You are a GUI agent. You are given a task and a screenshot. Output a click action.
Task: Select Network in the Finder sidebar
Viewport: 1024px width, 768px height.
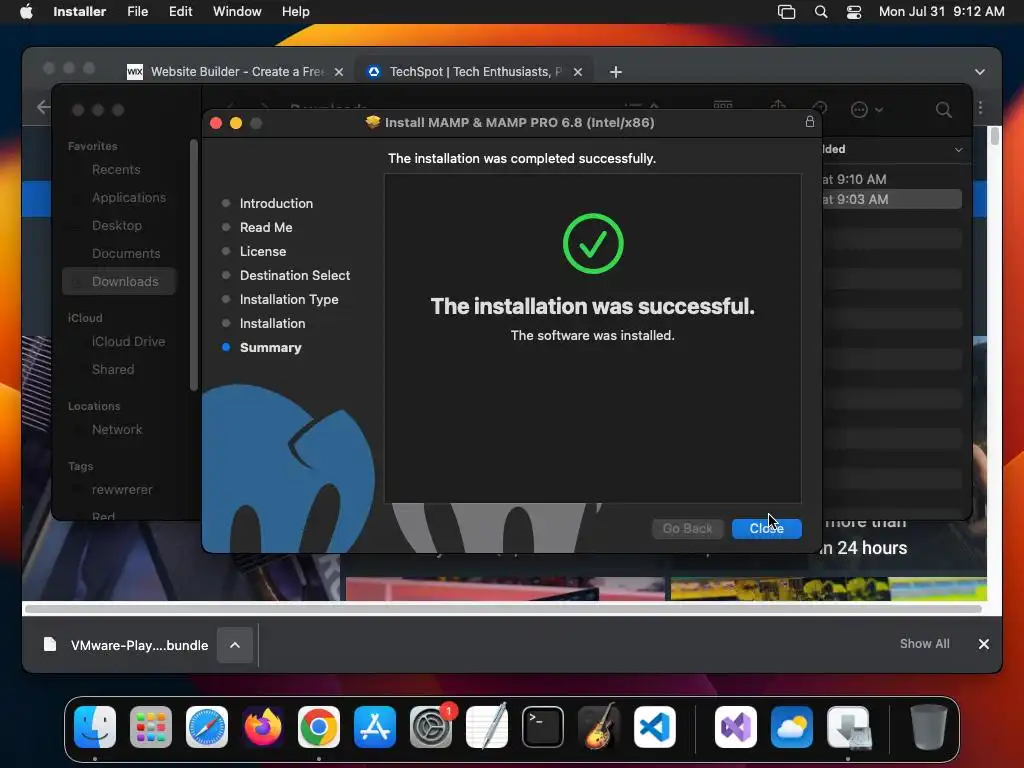point(117,430)
